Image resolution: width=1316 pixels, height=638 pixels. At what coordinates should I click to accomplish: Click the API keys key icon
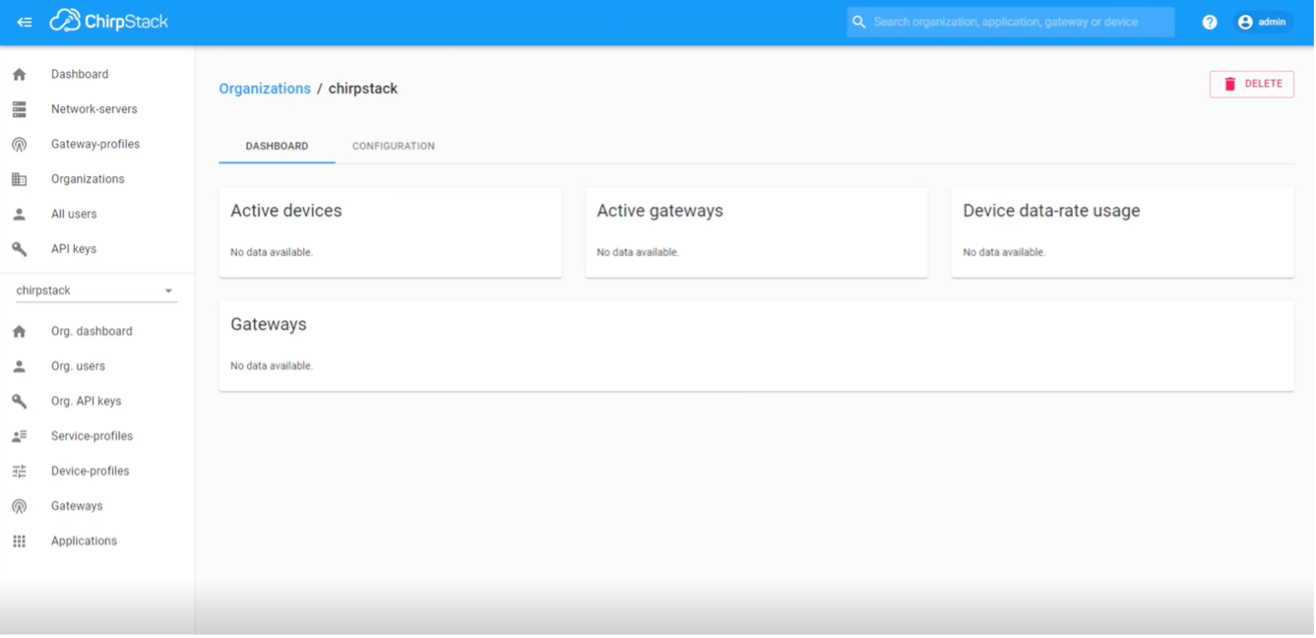[19, 249]
